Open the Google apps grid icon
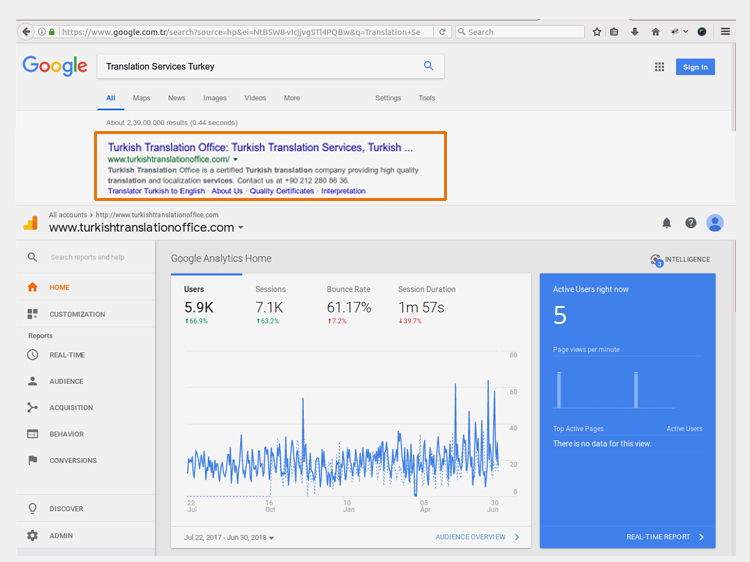 click(x=659, y=67)
